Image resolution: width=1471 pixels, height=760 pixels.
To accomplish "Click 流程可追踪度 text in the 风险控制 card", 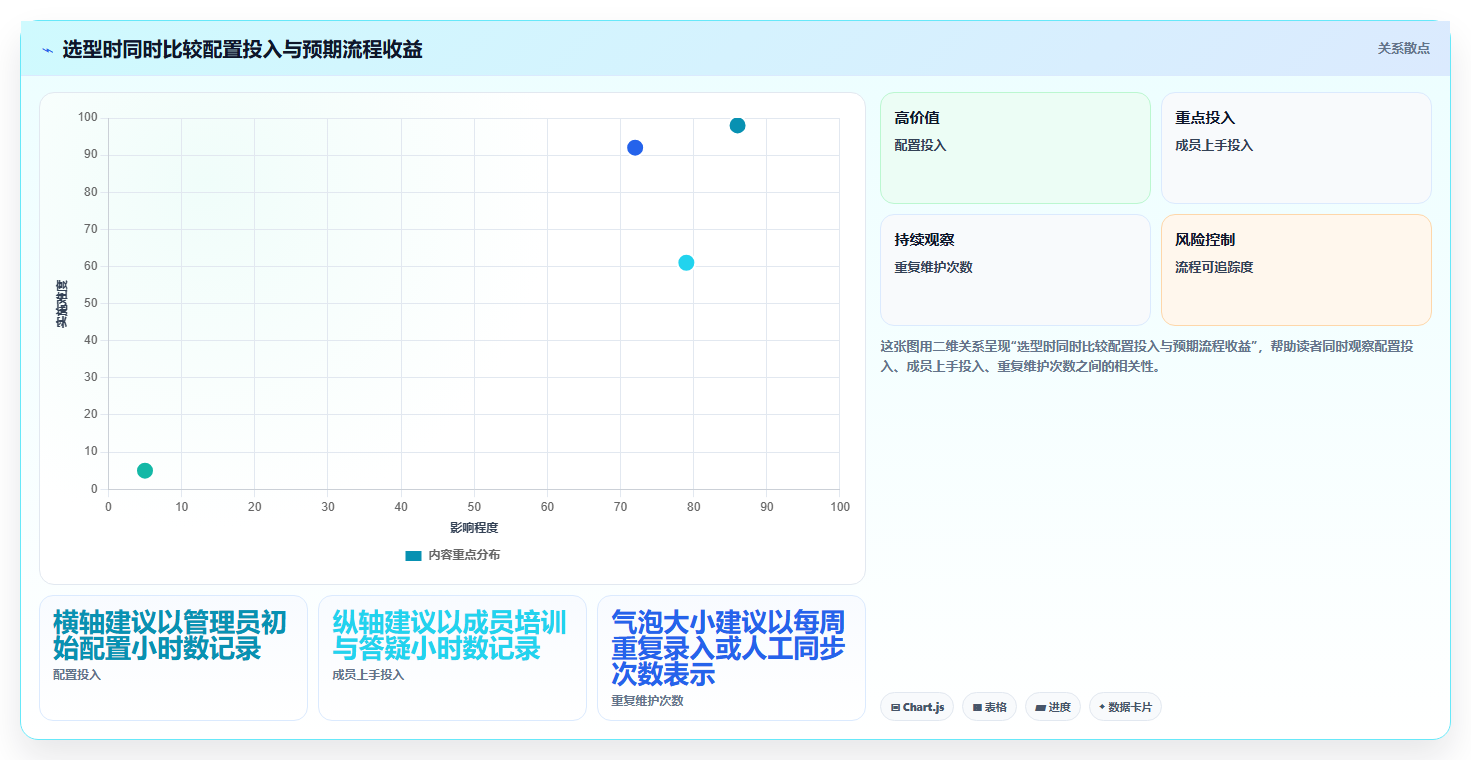I will click(1214, 267).
